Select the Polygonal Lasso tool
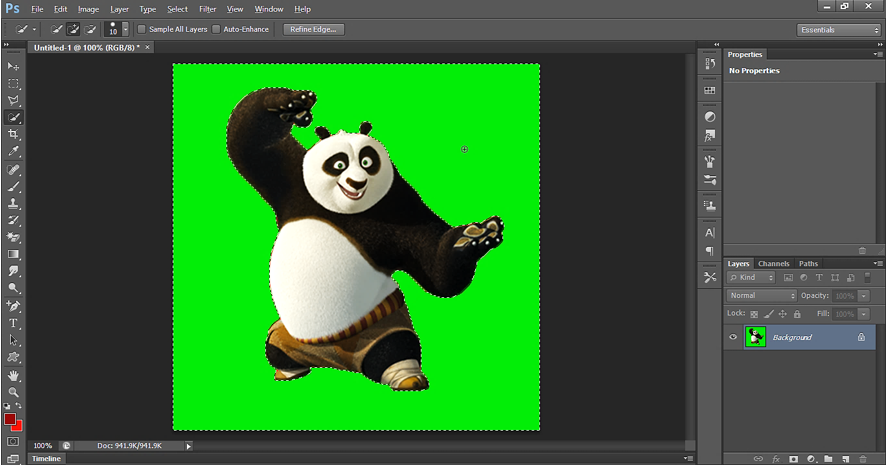This screenshot has height=466, width=887. 13,101
